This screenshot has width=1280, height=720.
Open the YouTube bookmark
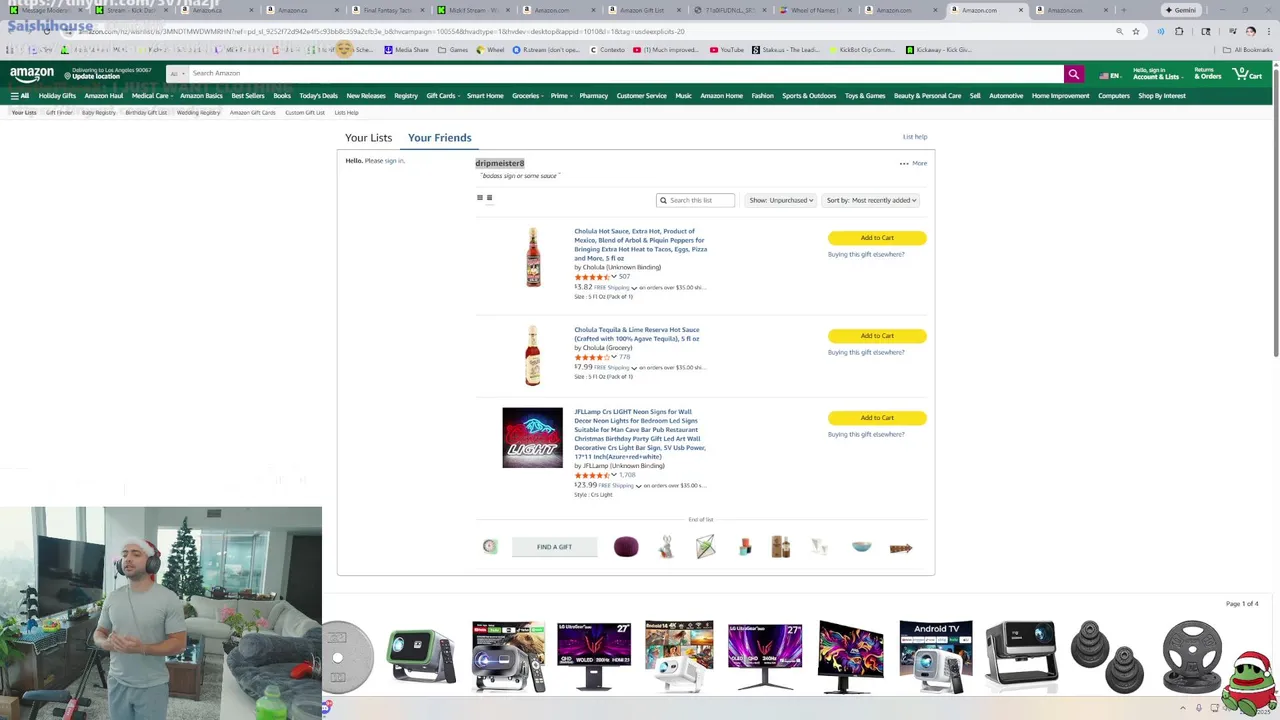pyautogui.click(x=727, y=50)
